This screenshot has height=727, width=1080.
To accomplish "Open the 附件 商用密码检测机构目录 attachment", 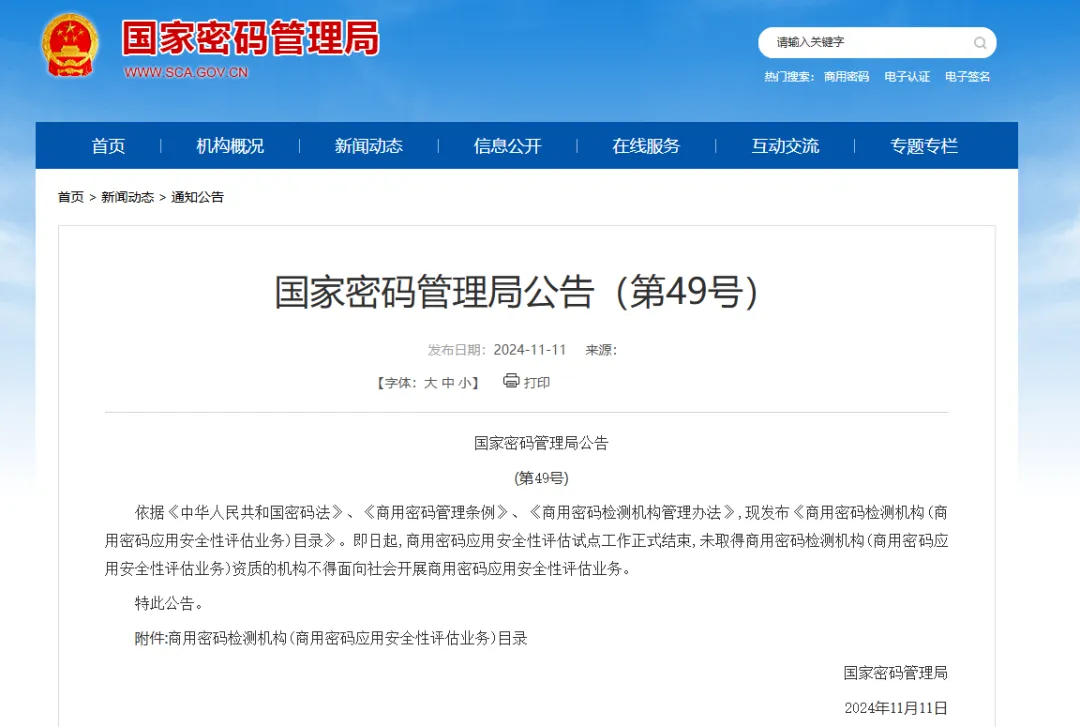I will [347, 638].
